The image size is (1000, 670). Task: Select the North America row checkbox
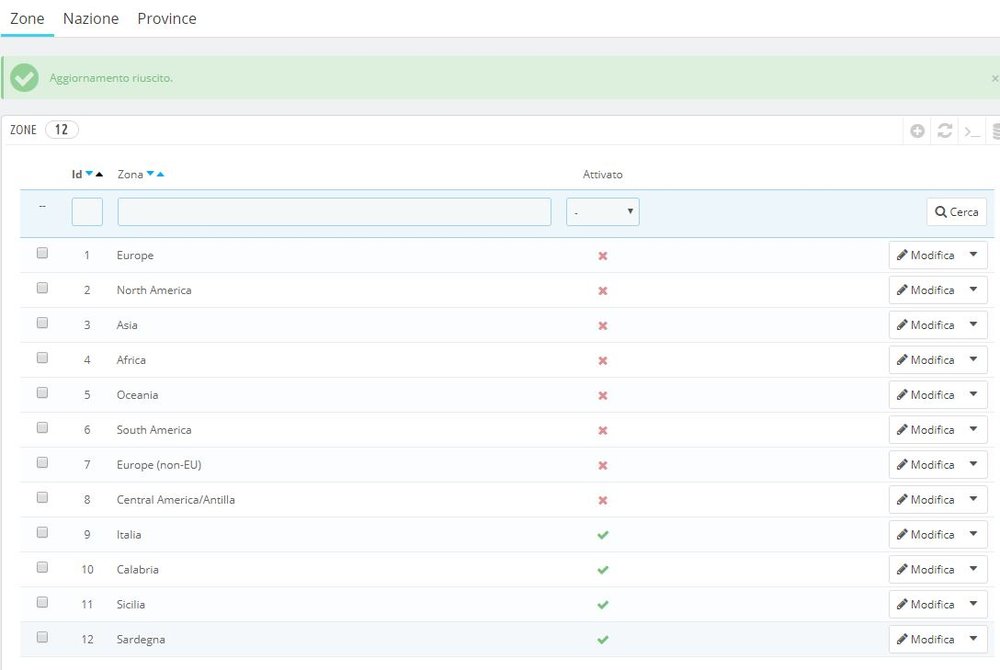42,288
